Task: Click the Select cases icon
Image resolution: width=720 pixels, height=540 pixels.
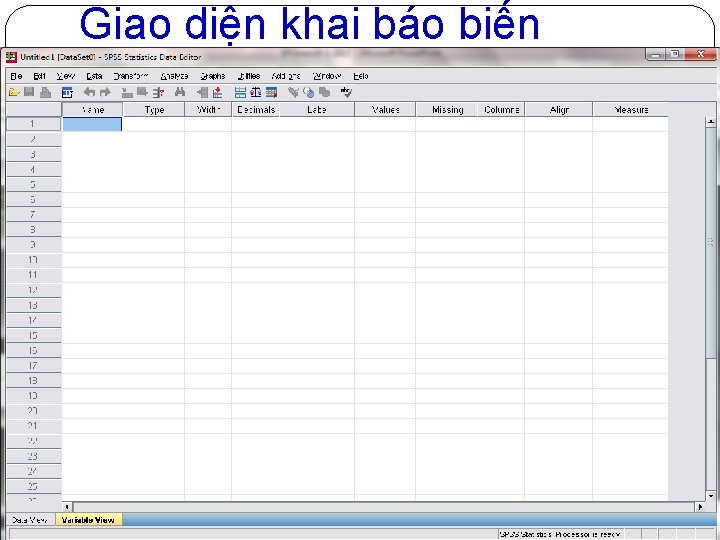Action: (x=271, y=93)
